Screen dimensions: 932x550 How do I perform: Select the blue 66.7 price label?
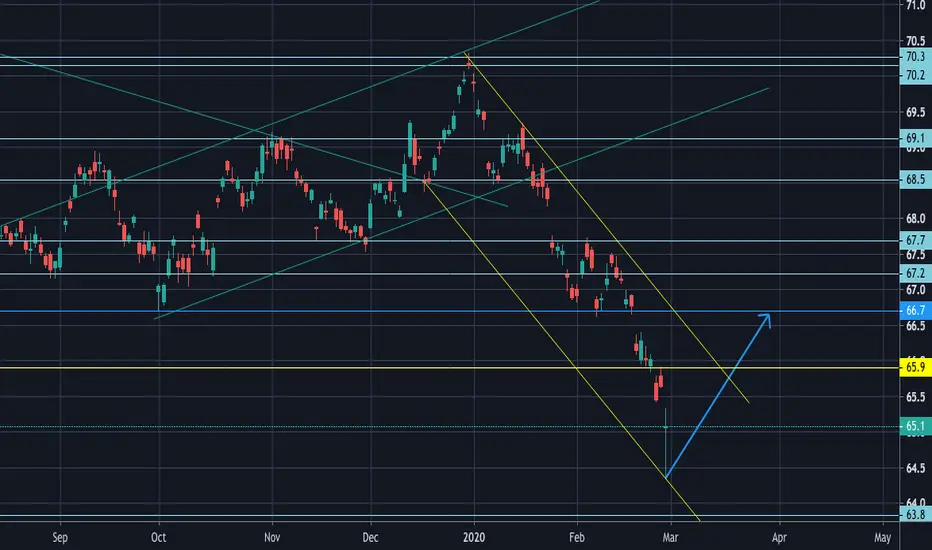pos(915,310)
